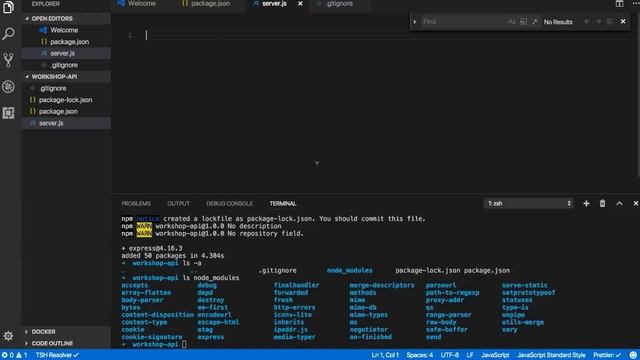Open the 1: zsh terminal selector dropdown
The width and height of the screenshot is (640, 360).
tap(528, 203)
